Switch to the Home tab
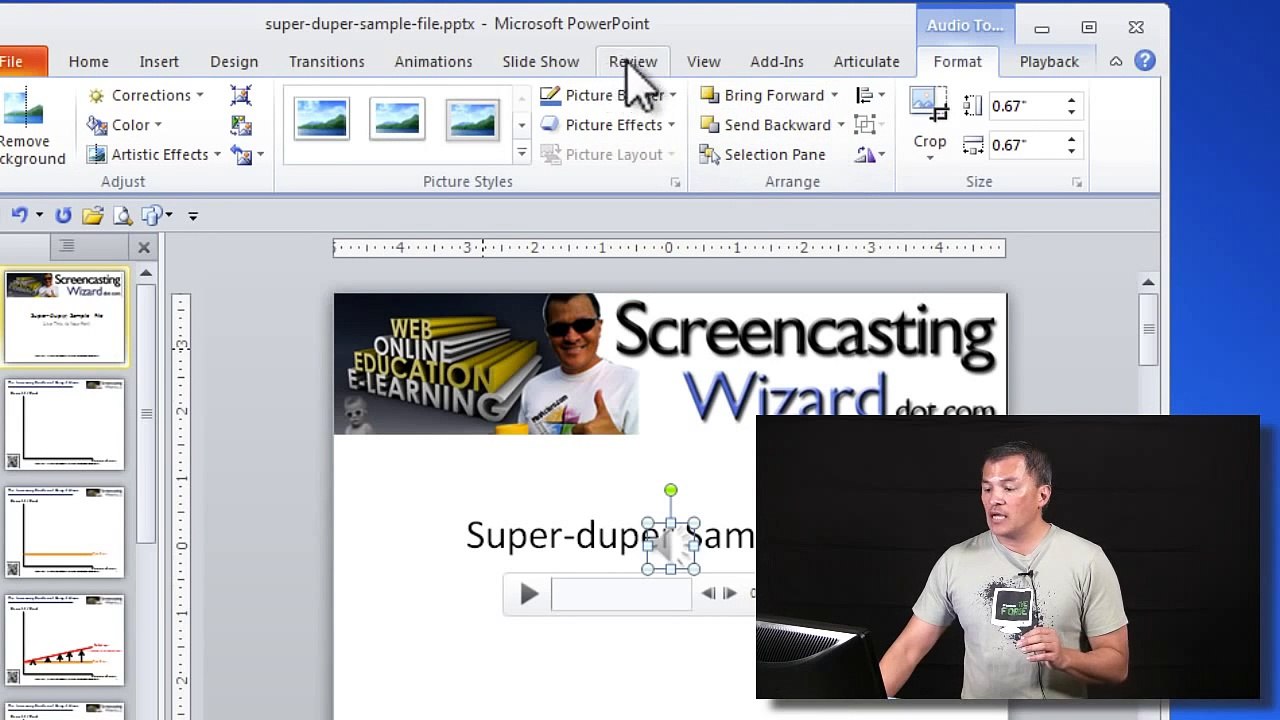1280x720 pixels. tap(89, 61)
